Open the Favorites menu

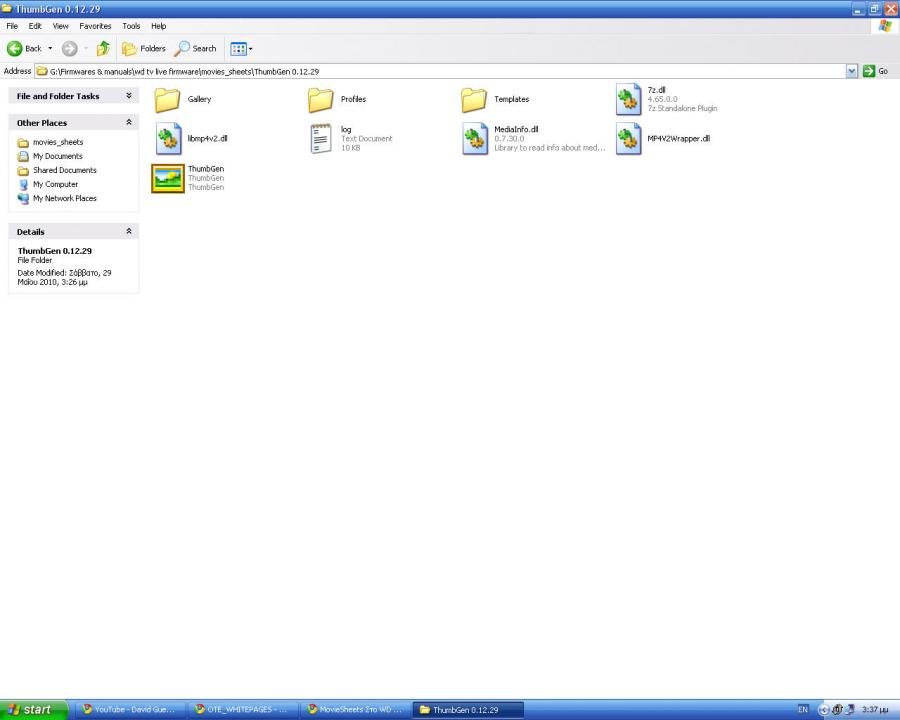coord(95,26)
